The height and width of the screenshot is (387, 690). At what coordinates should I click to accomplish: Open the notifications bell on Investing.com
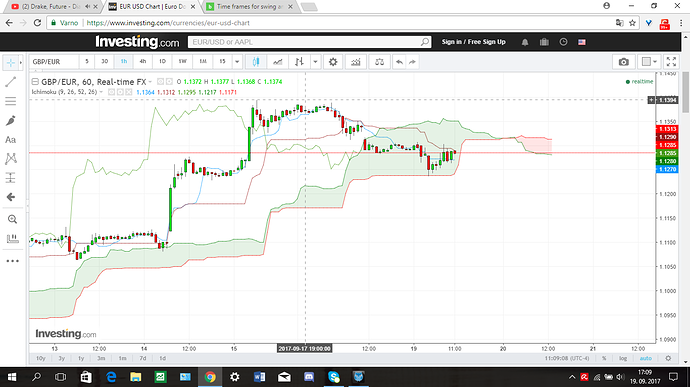pyautogui.click(x=525, y=42)
